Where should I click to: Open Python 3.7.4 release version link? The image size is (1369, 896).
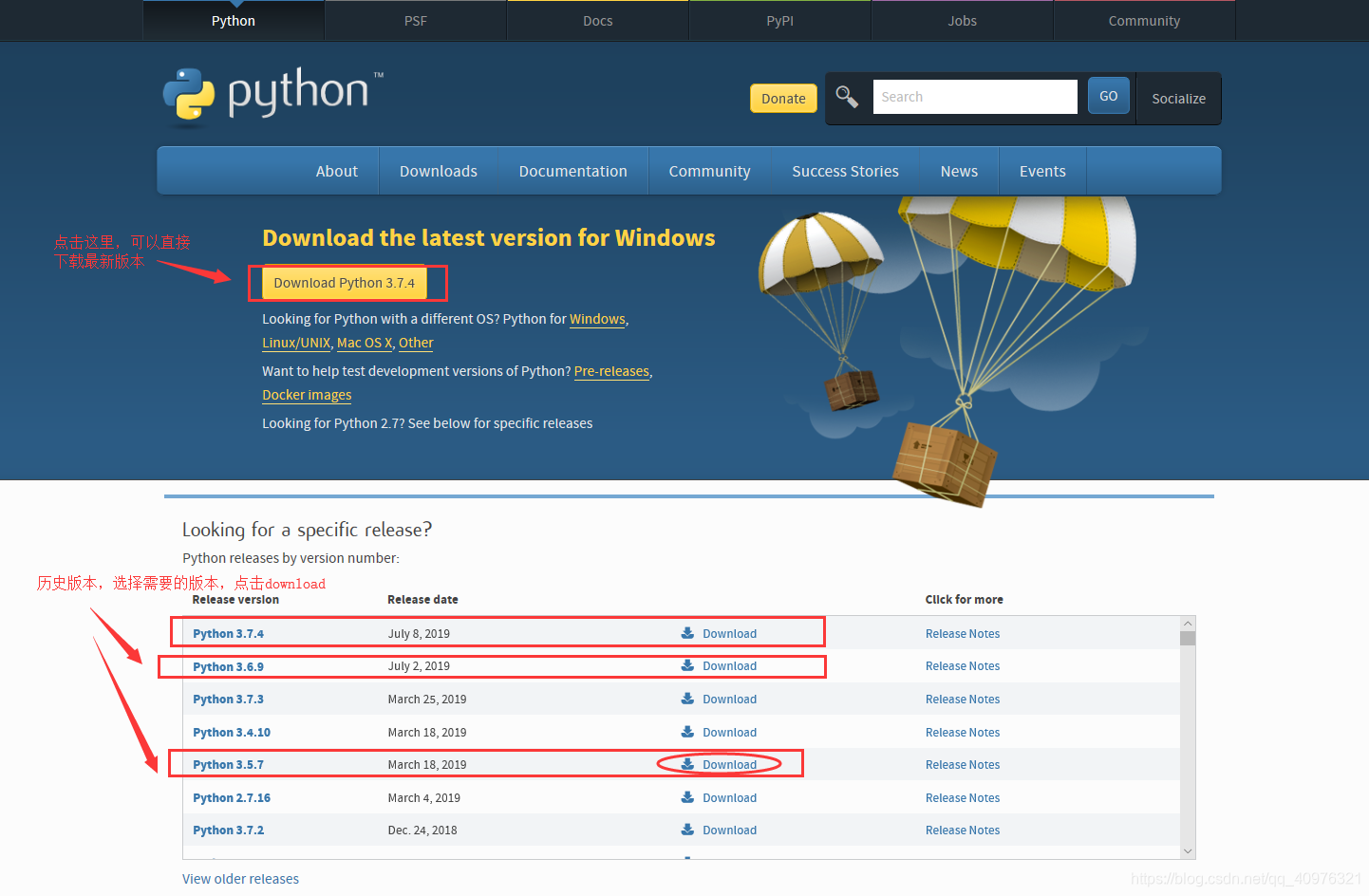228,634
